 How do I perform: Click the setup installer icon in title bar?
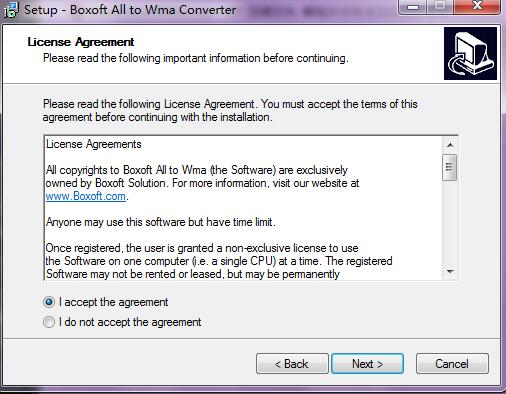point(11,9)
